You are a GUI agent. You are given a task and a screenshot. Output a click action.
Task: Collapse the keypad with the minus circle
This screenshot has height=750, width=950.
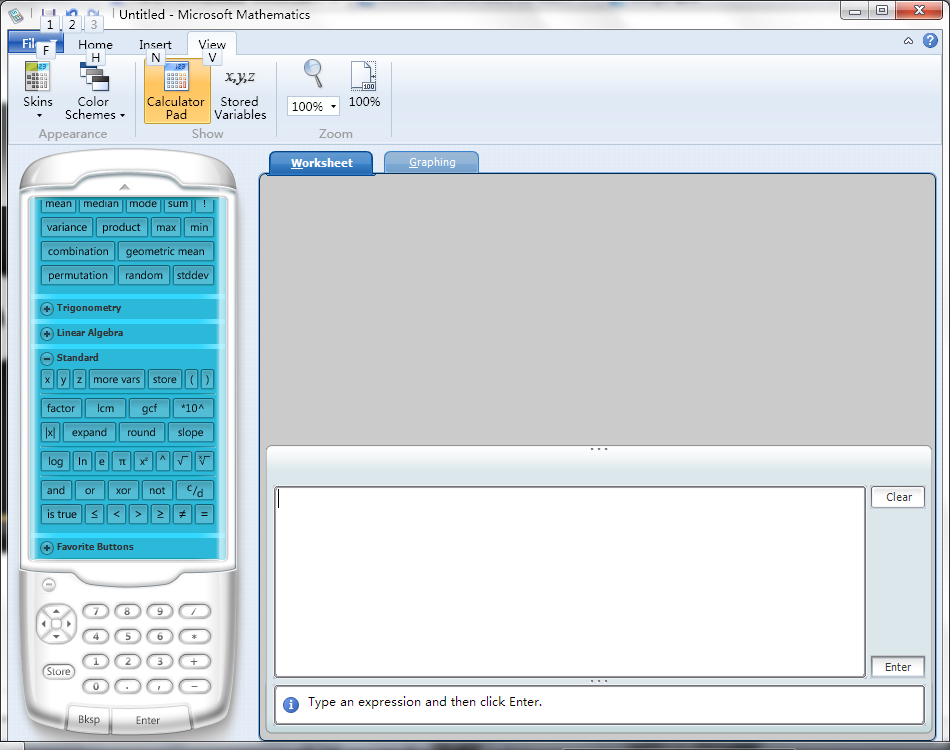click(x=49, y=585)
